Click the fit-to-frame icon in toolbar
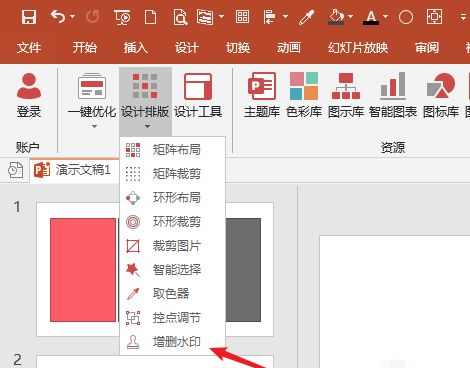 pyautogui.click(x=435, y=17)
